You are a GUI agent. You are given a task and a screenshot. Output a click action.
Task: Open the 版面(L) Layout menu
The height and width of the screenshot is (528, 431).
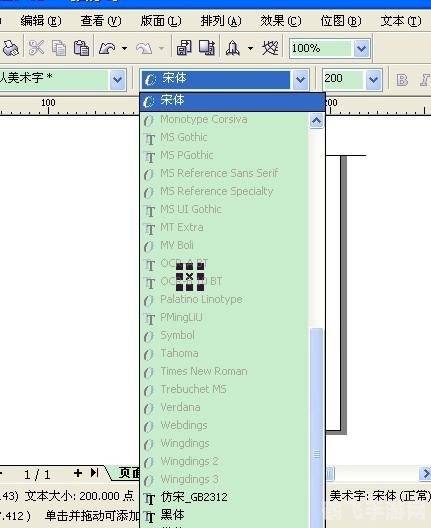tap(161, 22)
